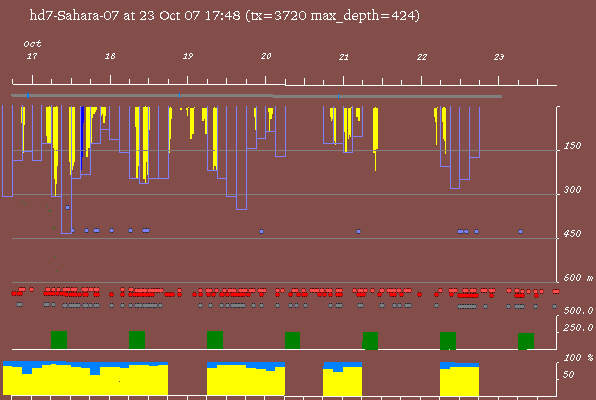Click the yellow percent block spanning Oct 19 to 20
Screen dimensions: 596x400
click(246, 380)
